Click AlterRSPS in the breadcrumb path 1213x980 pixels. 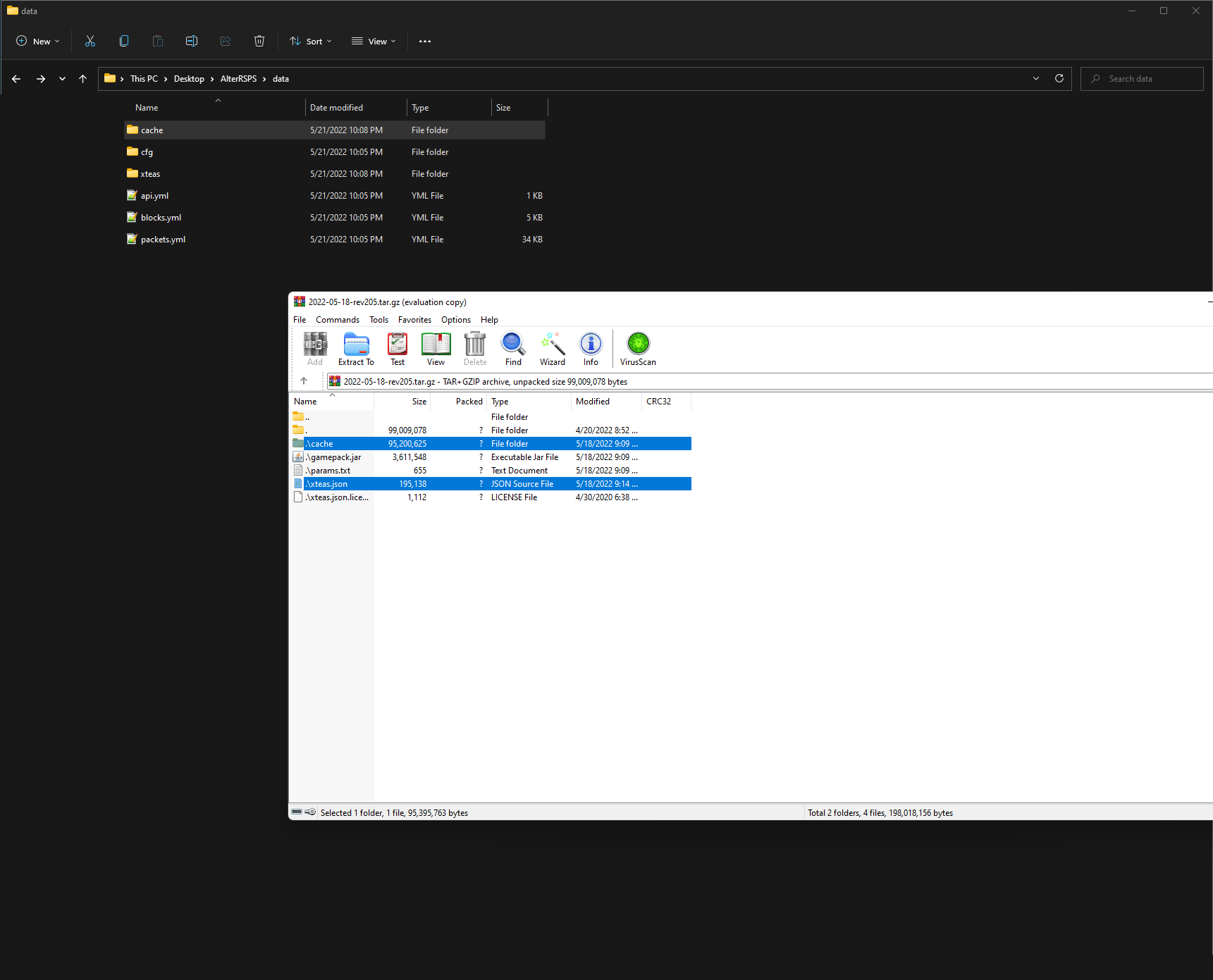(238, 79)
